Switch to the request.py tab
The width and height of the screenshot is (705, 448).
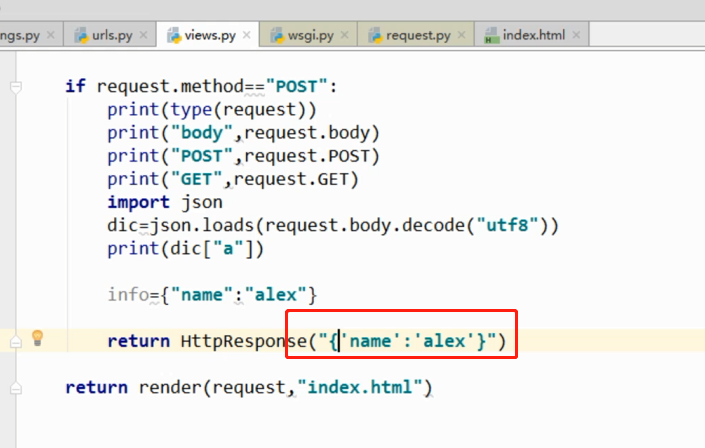(x=418, y=35)
